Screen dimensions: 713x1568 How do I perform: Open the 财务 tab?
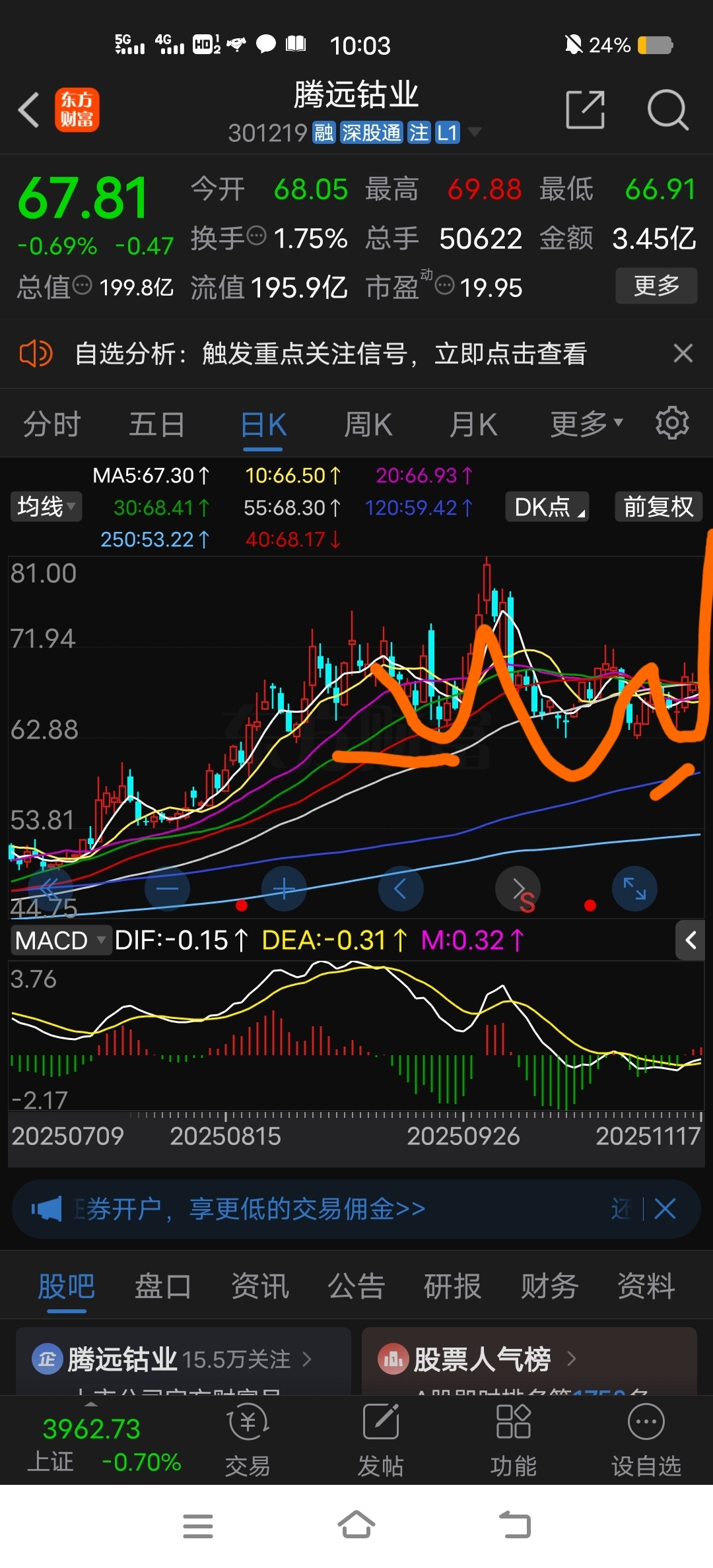pyautogui.click(x=550, y=1286)
